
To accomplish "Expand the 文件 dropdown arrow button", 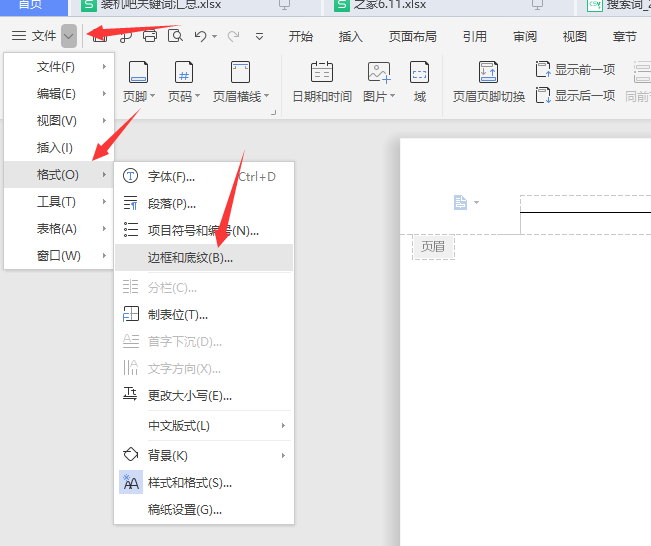I will (x=68, y=36).
